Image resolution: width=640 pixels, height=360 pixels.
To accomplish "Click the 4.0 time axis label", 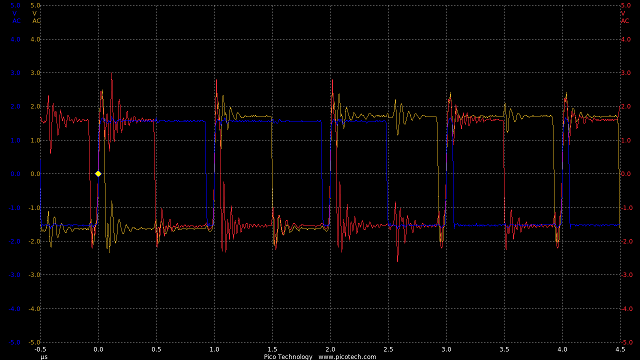I will [562, 349].
